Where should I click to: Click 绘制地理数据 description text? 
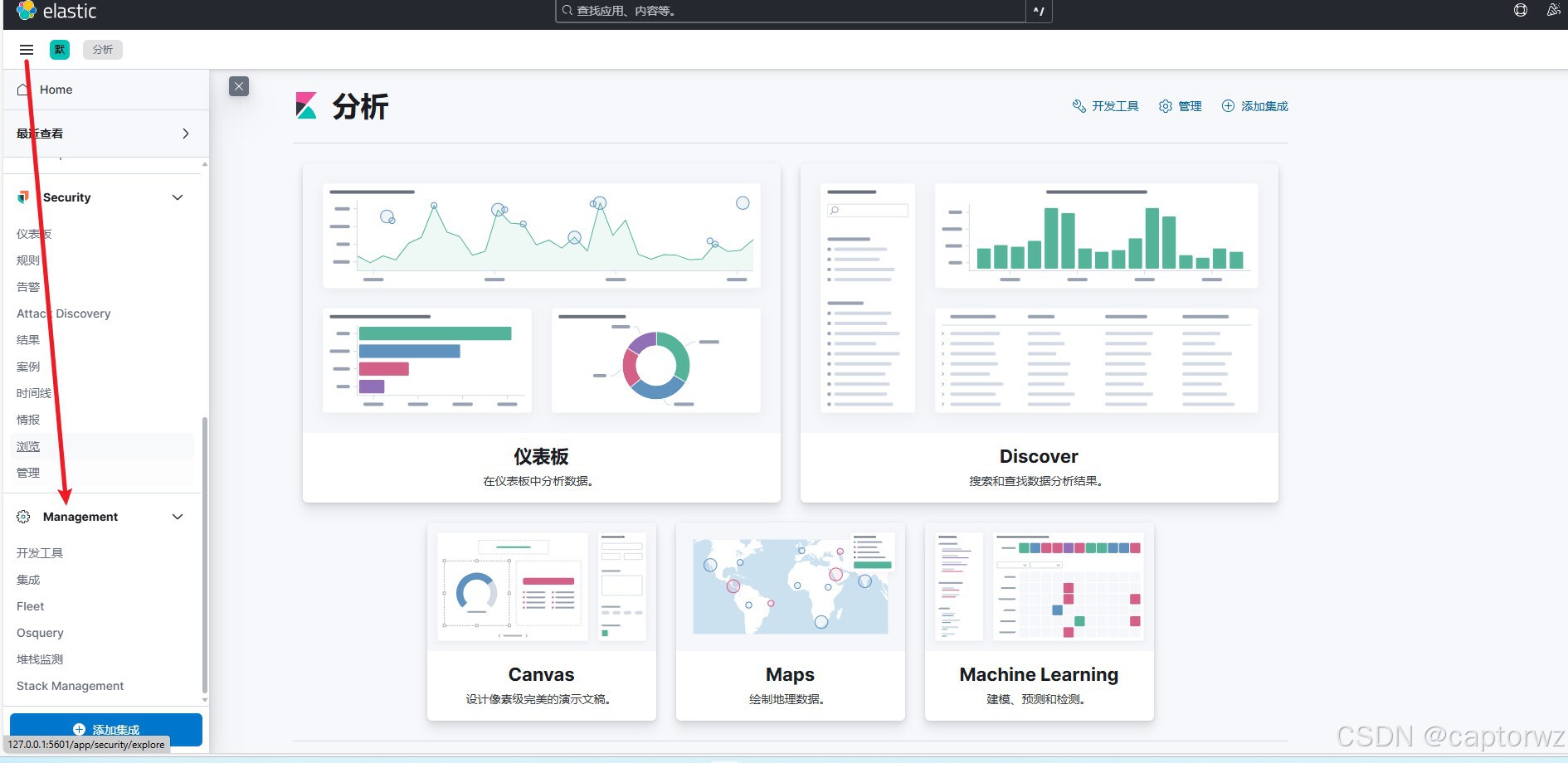(x=787, y=699)
